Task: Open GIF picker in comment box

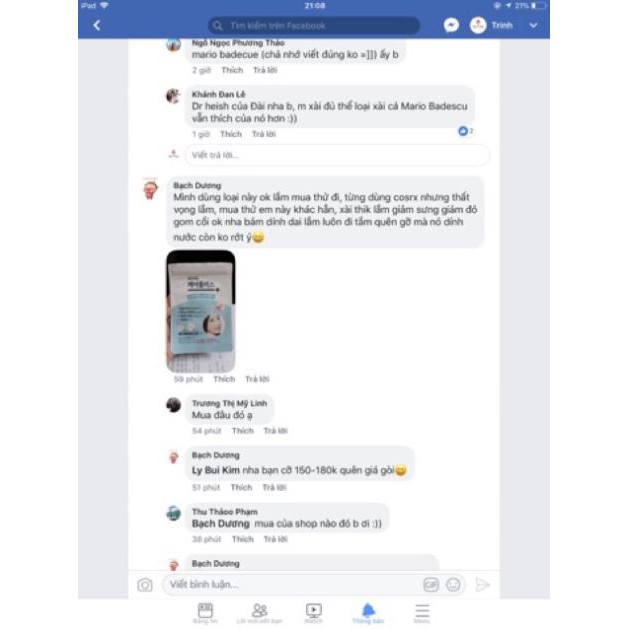Action: 431,584
